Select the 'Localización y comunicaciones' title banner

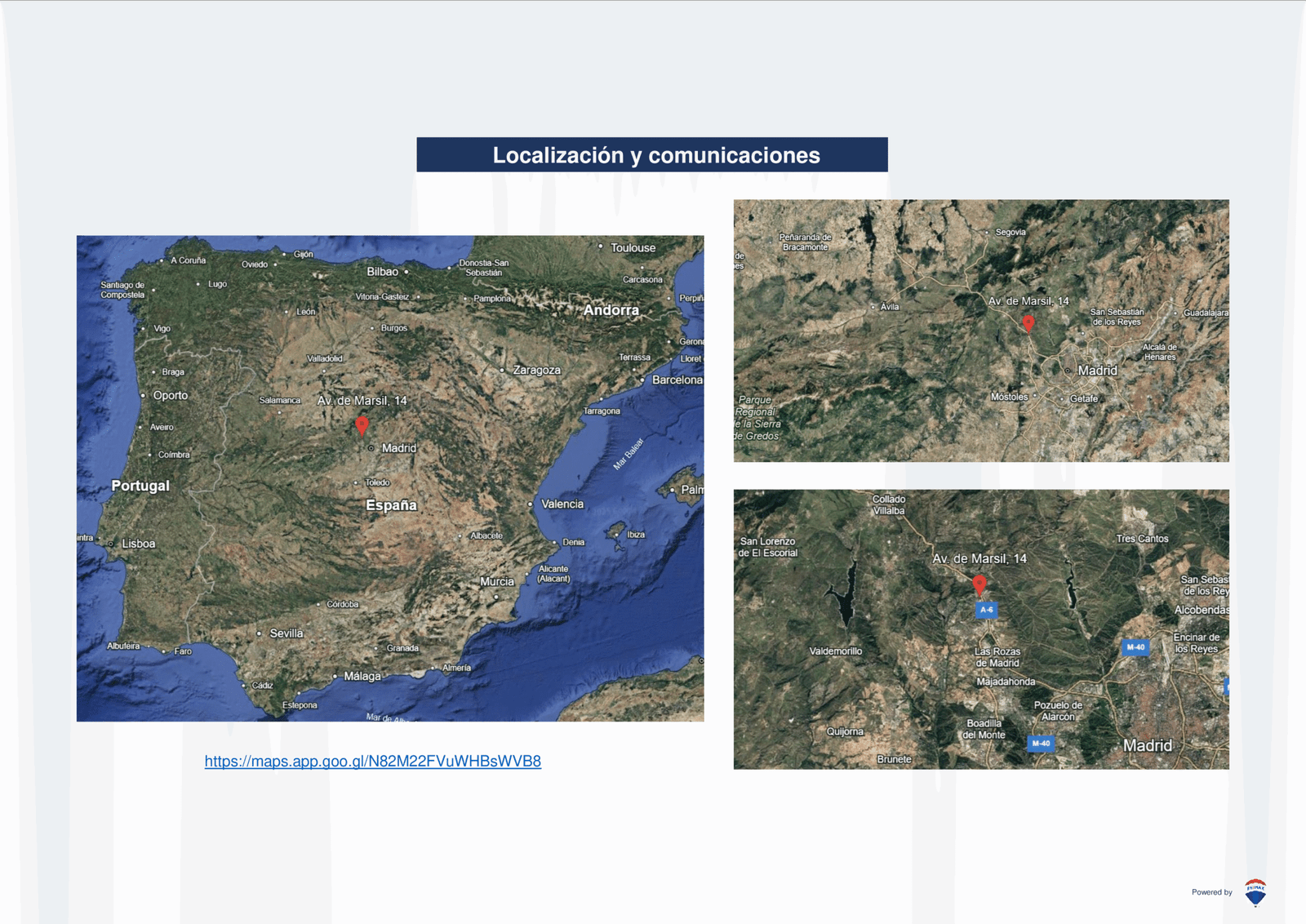[x=652, y=155]
